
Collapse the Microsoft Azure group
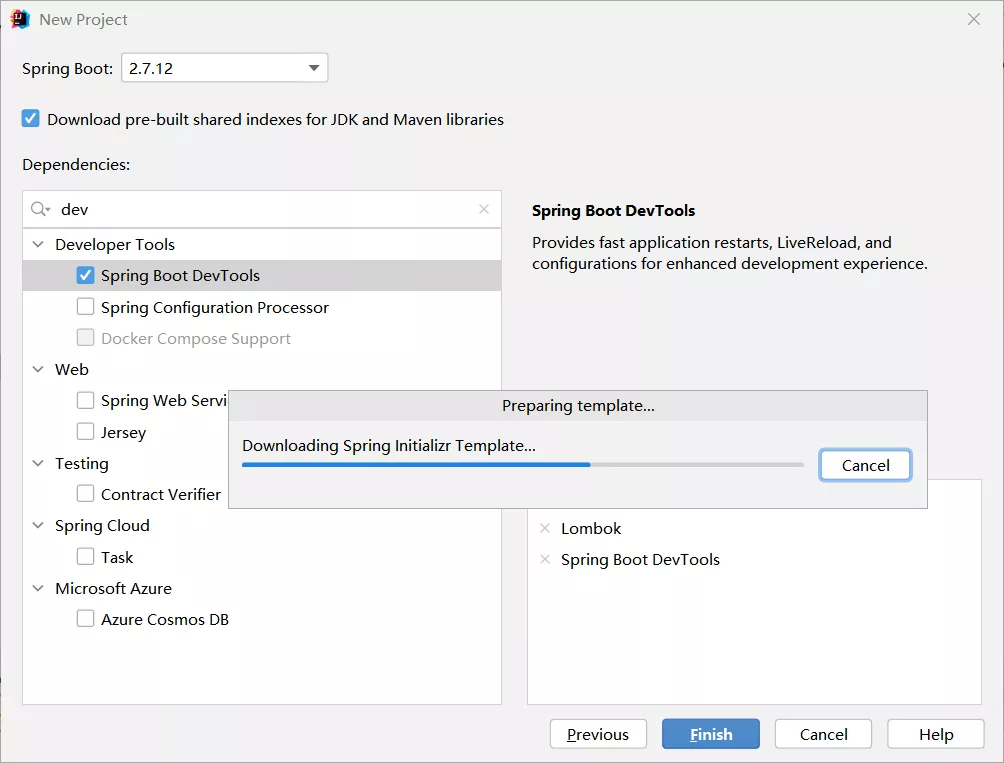point(38,588)
